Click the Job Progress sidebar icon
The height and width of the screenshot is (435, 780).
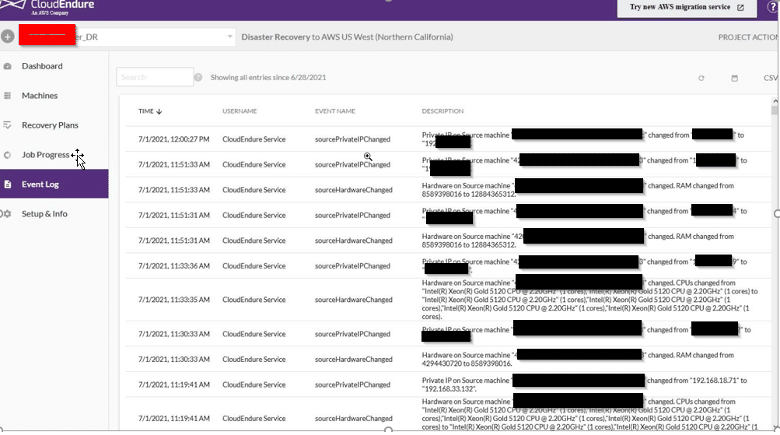[7, 155]
